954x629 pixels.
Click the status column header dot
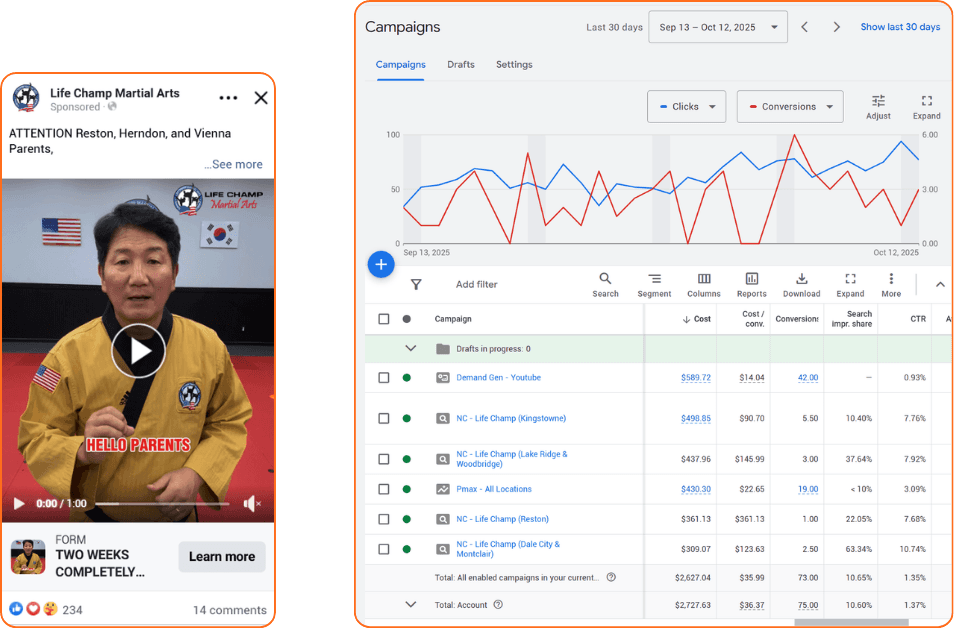coord(406,319)
